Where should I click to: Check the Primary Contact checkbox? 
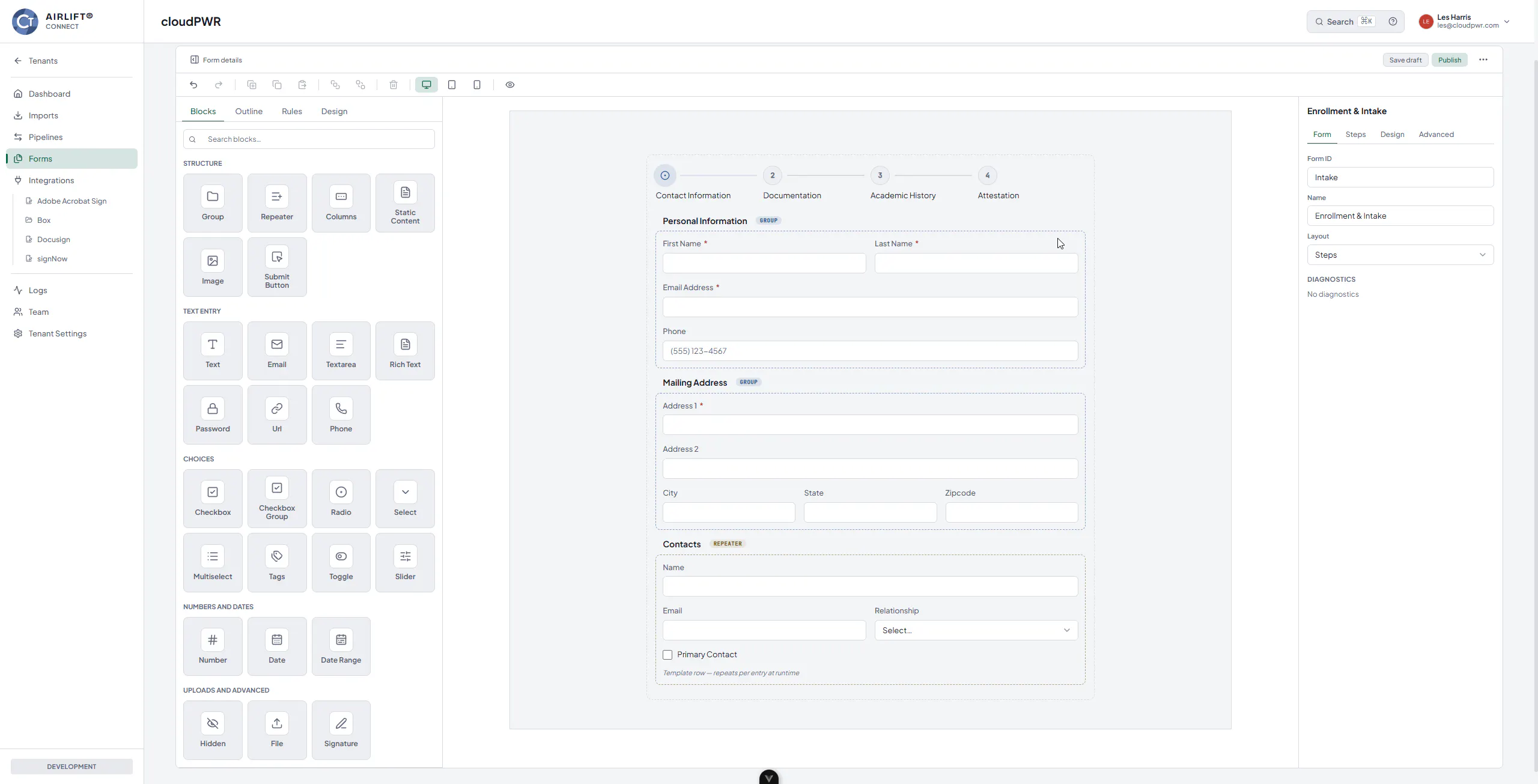tap(667, 655)
